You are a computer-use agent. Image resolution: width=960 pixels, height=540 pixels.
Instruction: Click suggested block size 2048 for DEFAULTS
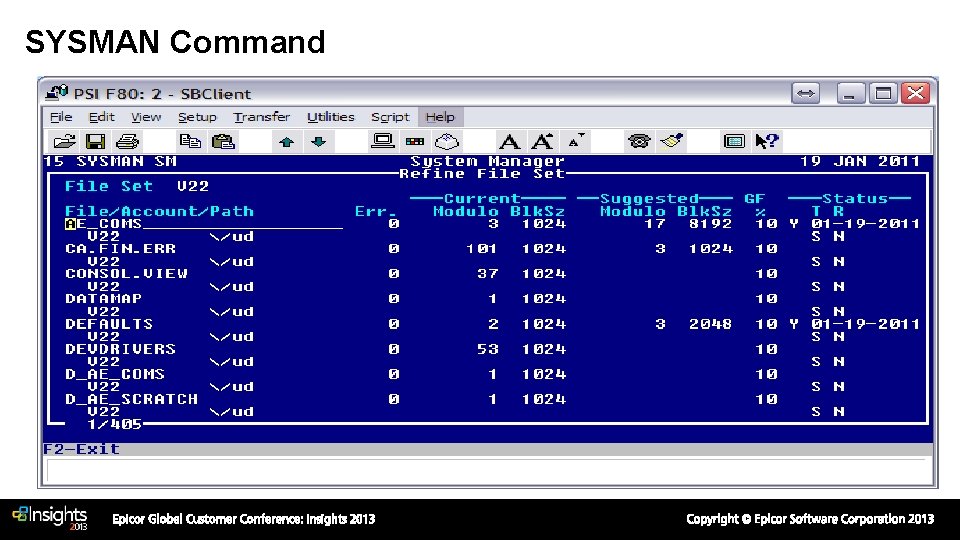(x=710, y=324)
